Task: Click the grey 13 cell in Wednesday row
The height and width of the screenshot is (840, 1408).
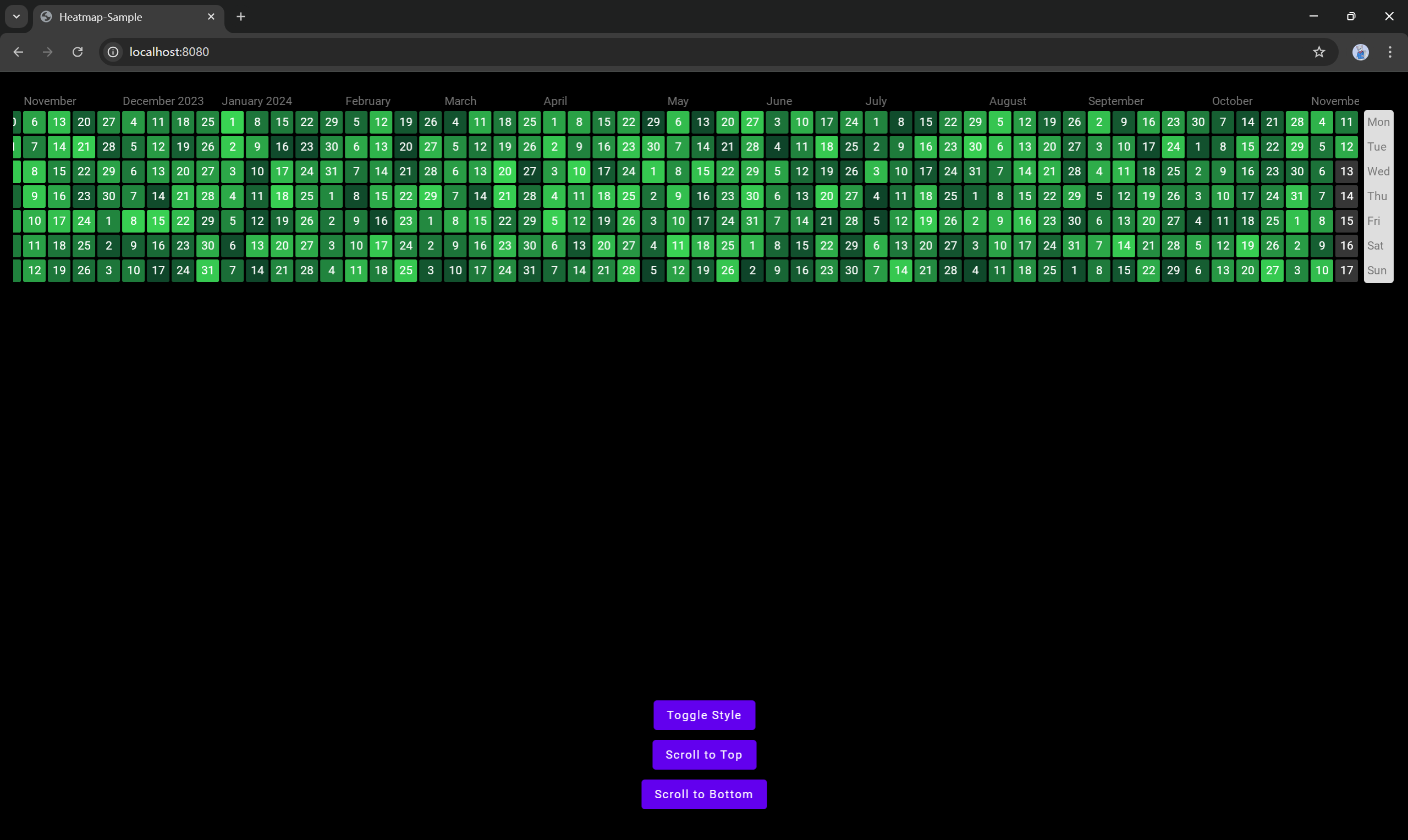Action: point(1346,172)
